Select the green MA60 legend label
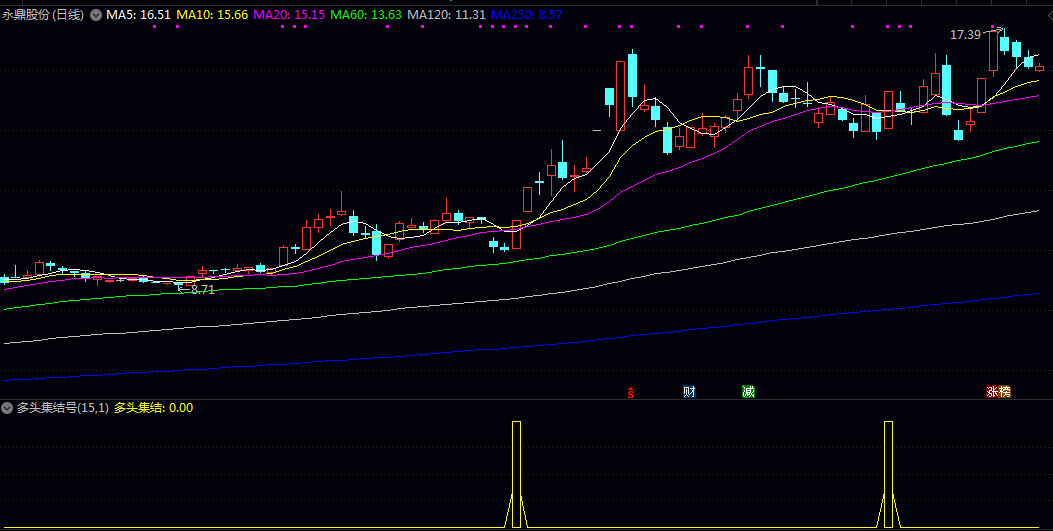The width and height of the screenshot is (1053, 531). (x=366, y=16)
